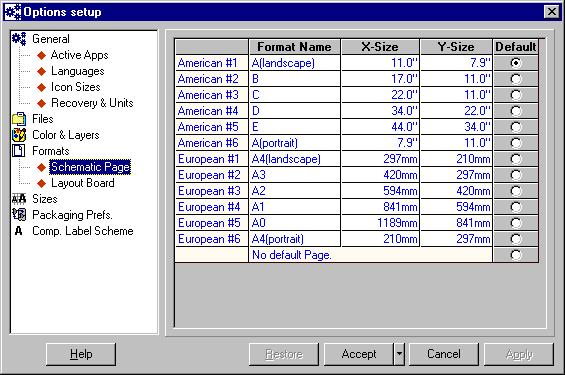Click the diamond icon beside Active Apps
565x375 pixels.
[42, 55]
